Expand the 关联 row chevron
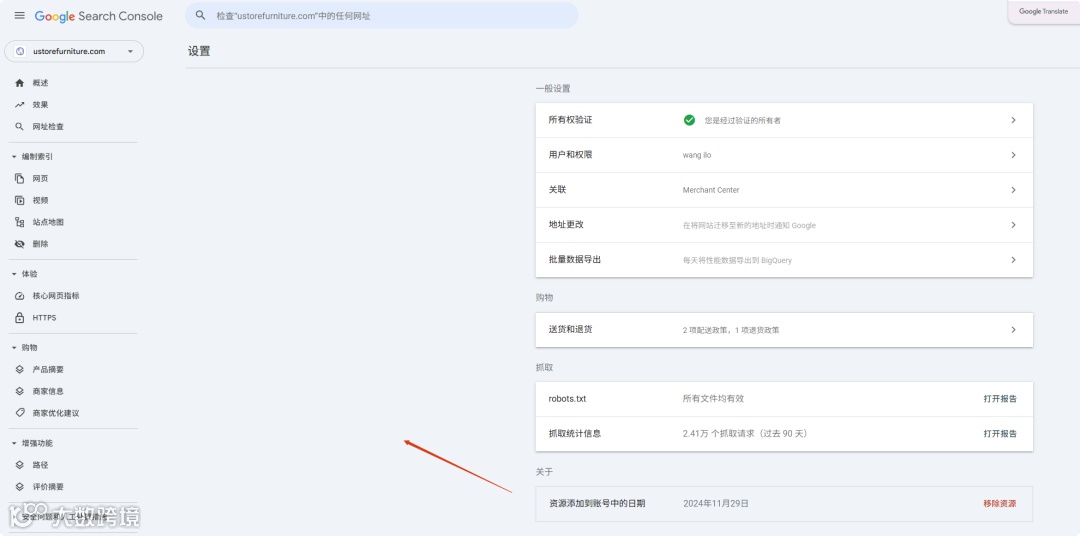This screenshot has height=536, width=1080. (1013, 190)
